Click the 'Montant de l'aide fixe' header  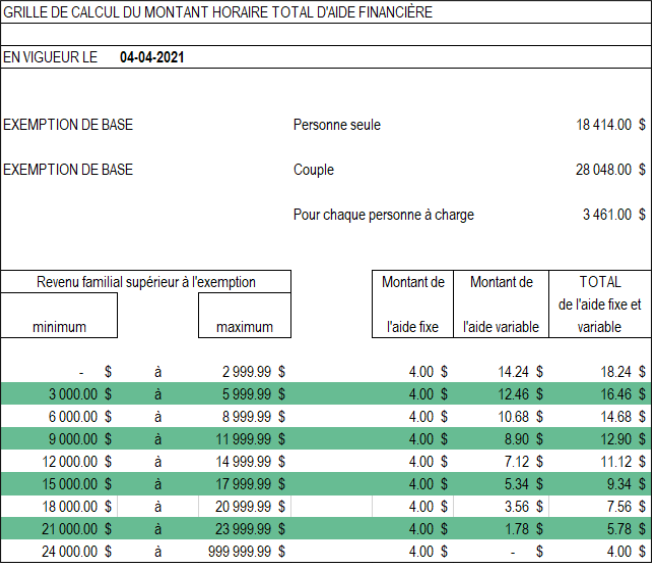click(x=412, y=304)
